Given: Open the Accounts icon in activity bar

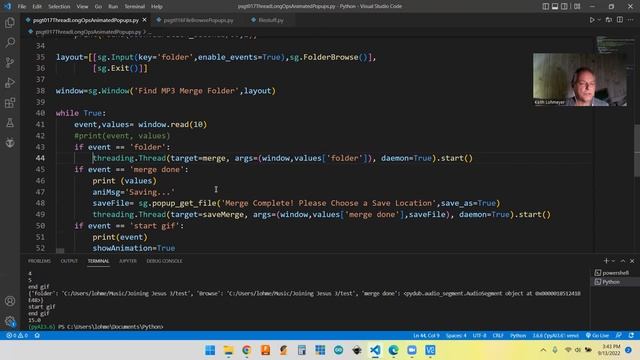Looking at the screenshot, I should [10, 301].
